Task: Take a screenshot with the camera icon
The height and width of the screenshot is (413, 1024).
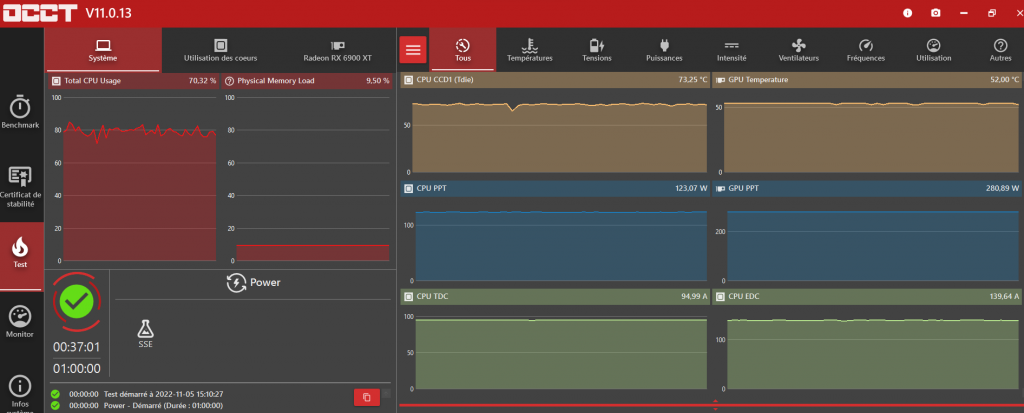Action: pos(935,13)
